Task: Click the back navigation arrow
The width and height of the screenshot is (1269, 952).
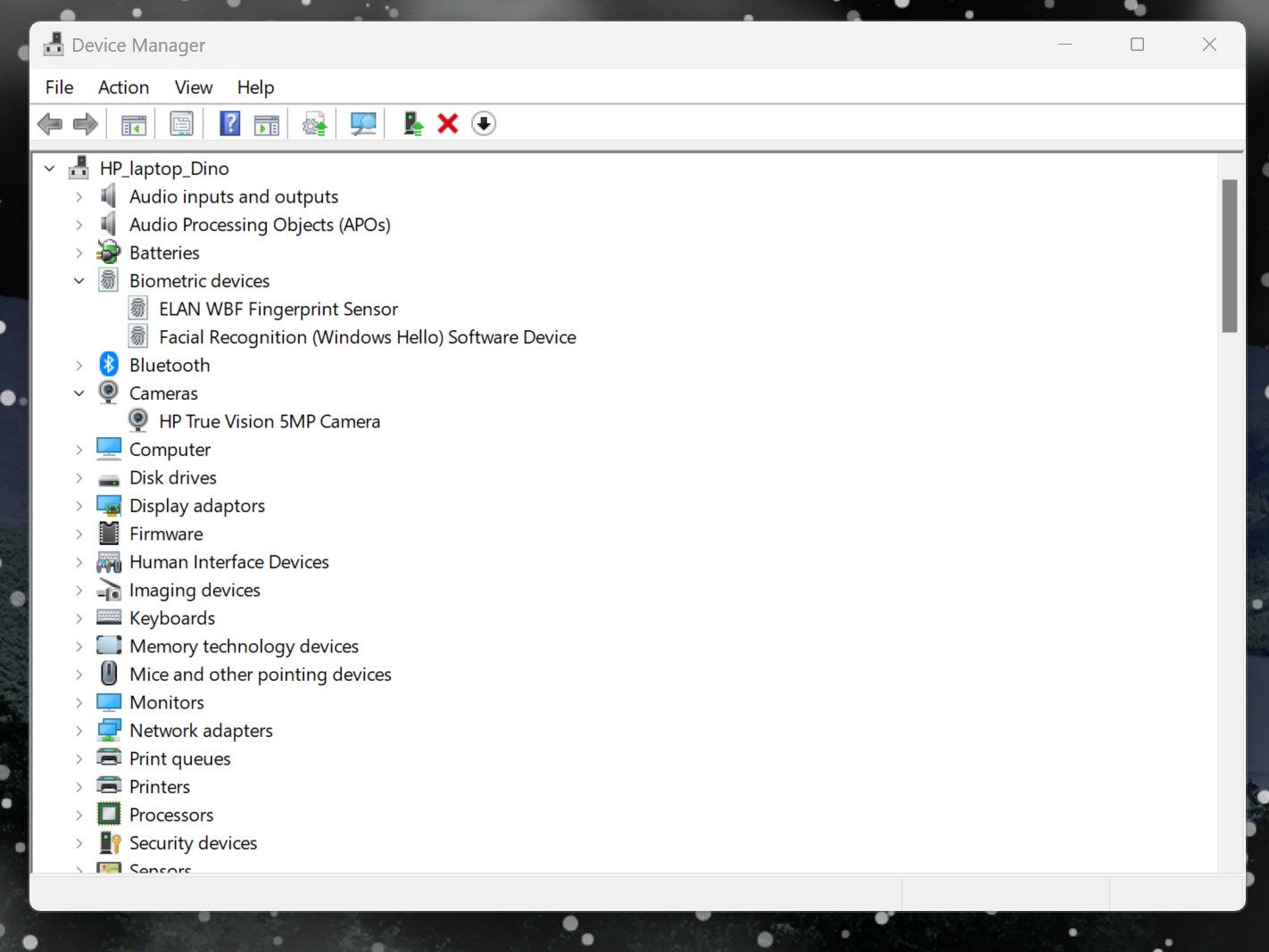Action: coord(49,123)
